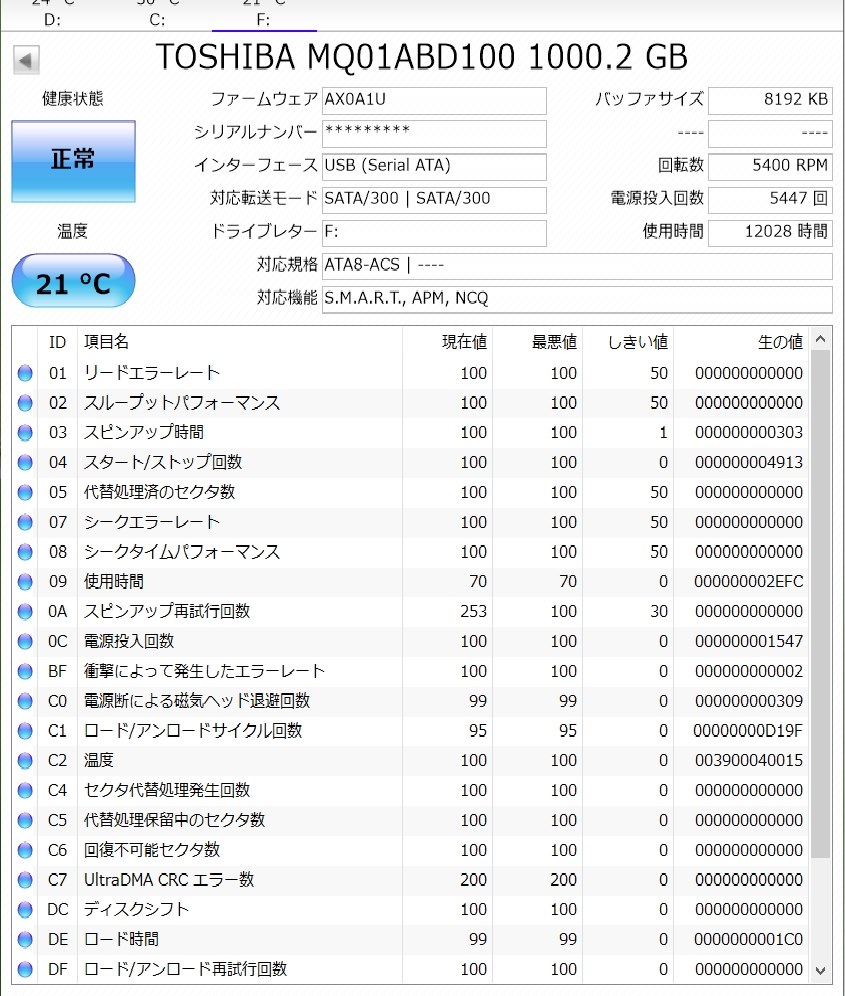This screenshot has width=845, height=996.
Task: Click status icon for row 0A スピンアップ再試行回数
Action: [x=25, y=612]
